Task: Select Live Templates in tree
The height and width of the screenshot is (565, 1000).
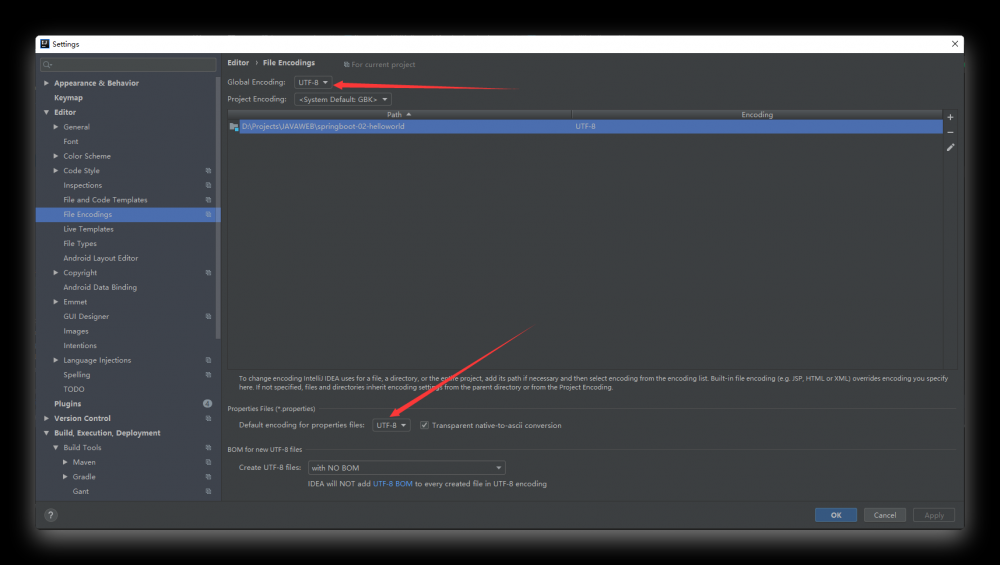Action: [88, 229]
